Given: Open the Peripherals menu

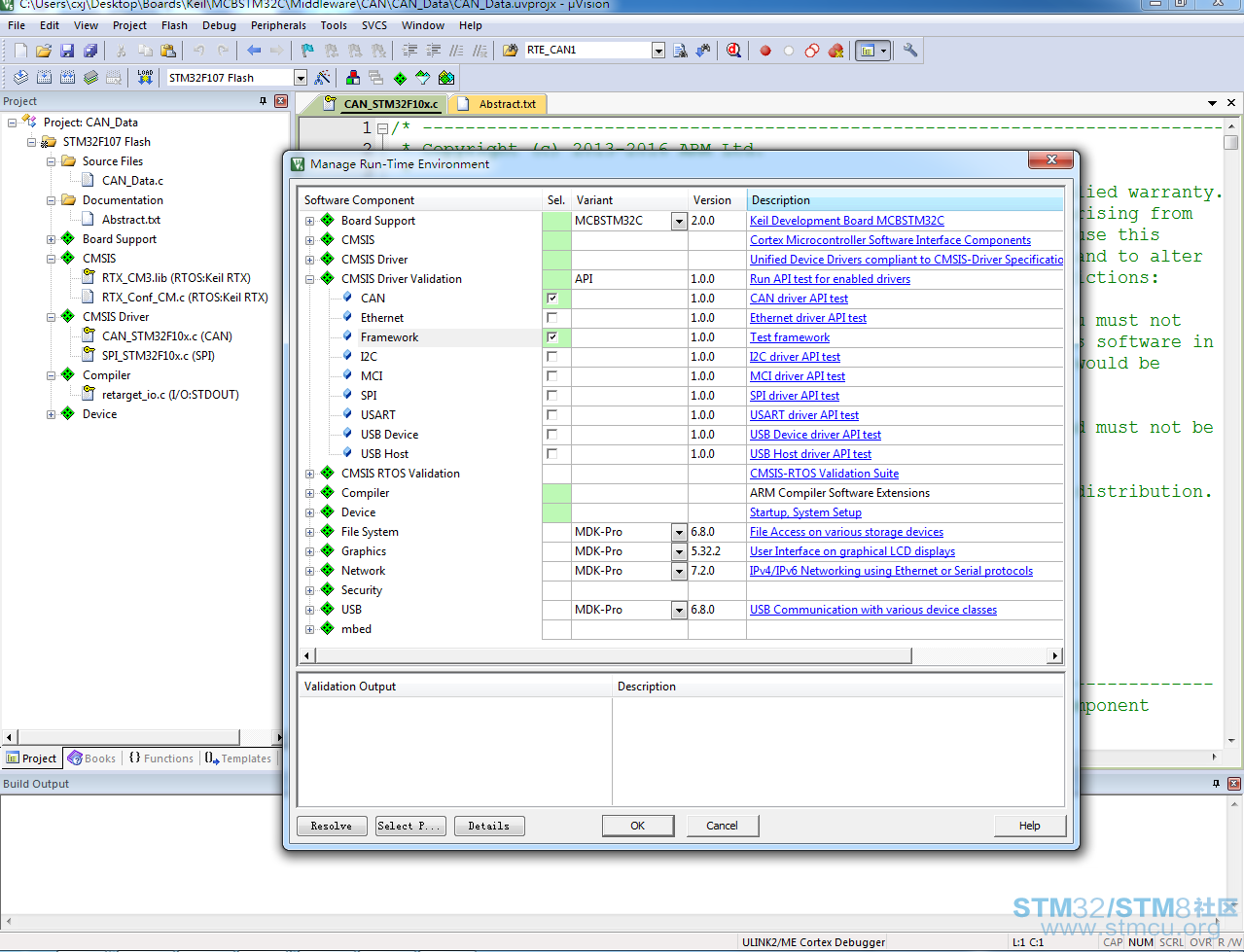Looking at the screenshot, I should click(278, 25).
